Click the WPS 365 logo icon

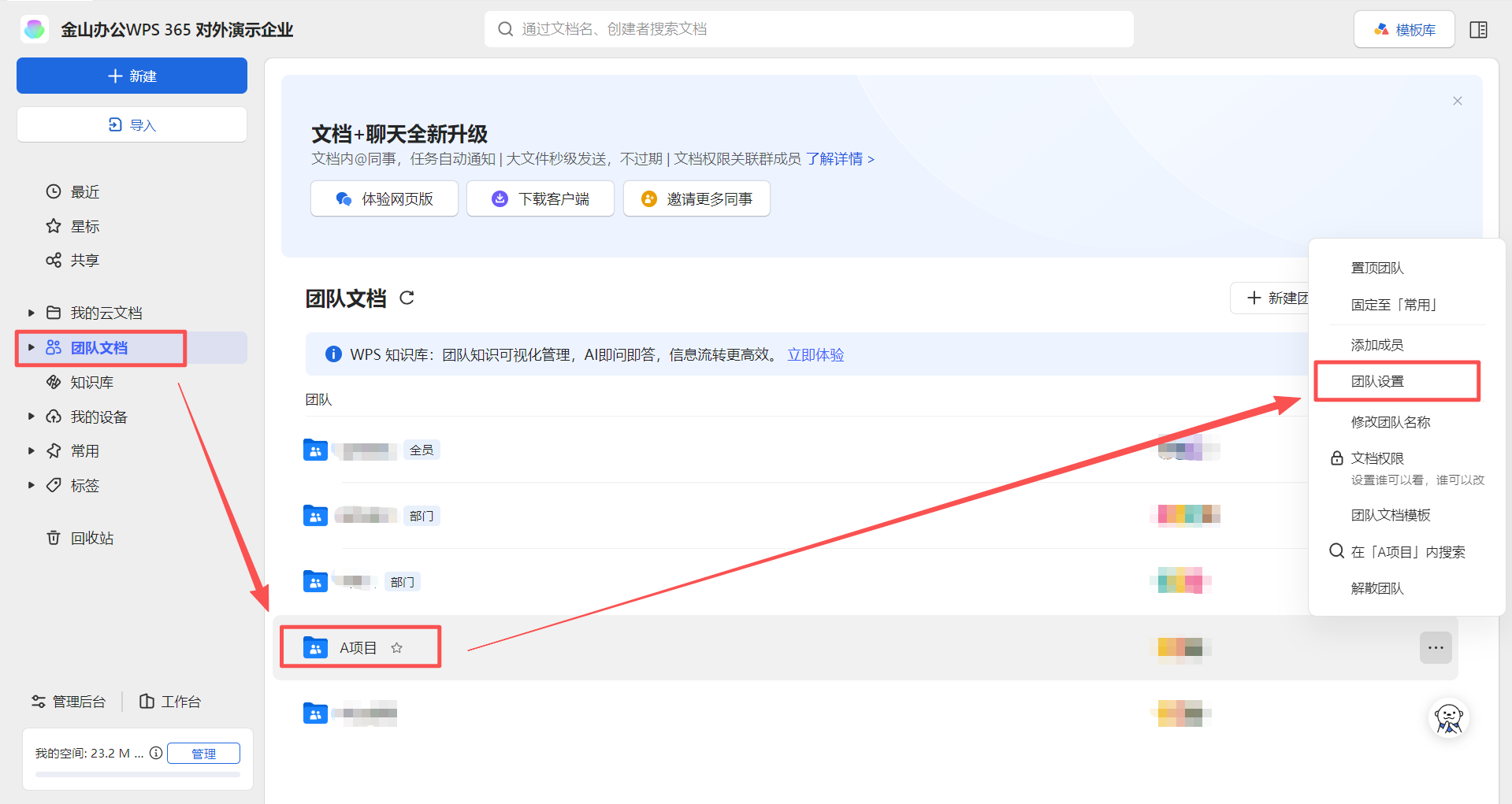point(34,29)
